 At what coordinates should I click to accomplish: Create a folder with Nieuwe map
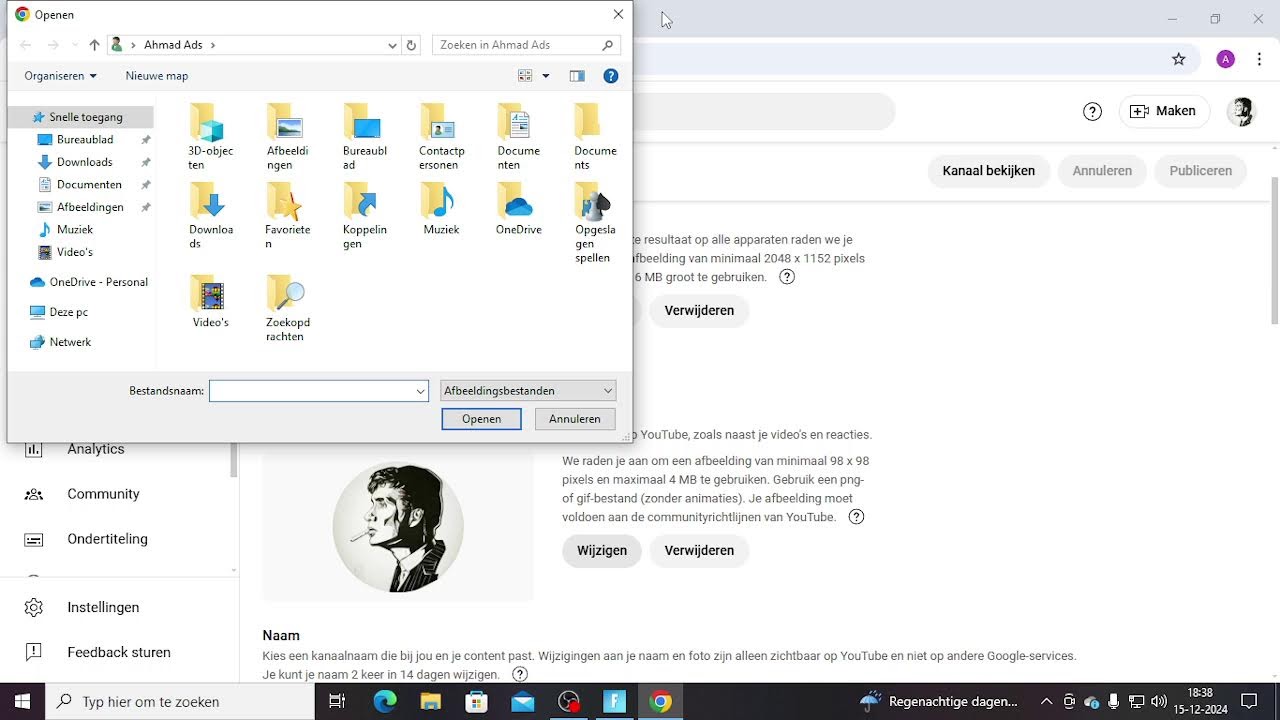coord(157,76)
